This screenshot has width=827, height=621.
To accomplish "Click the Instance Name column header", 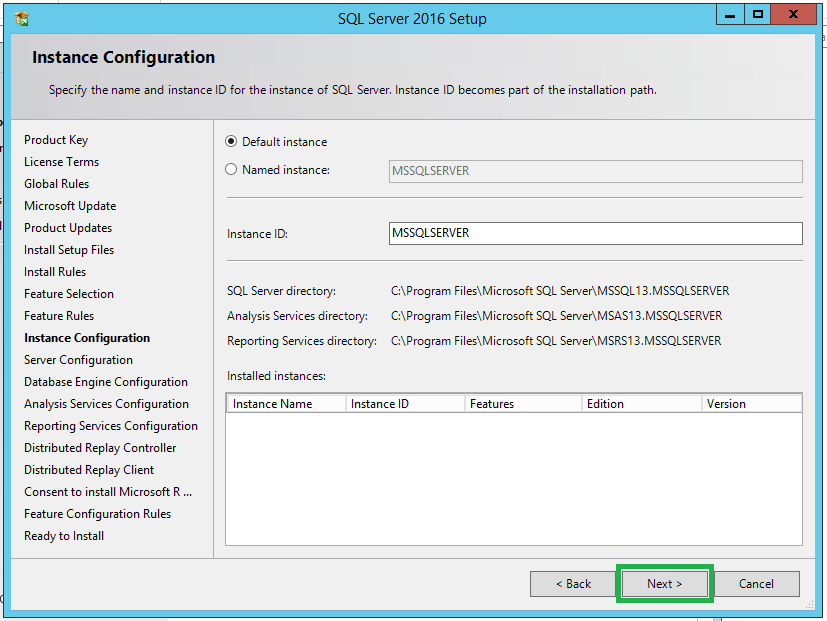I will pyautogui.click(x=286, y=404).
